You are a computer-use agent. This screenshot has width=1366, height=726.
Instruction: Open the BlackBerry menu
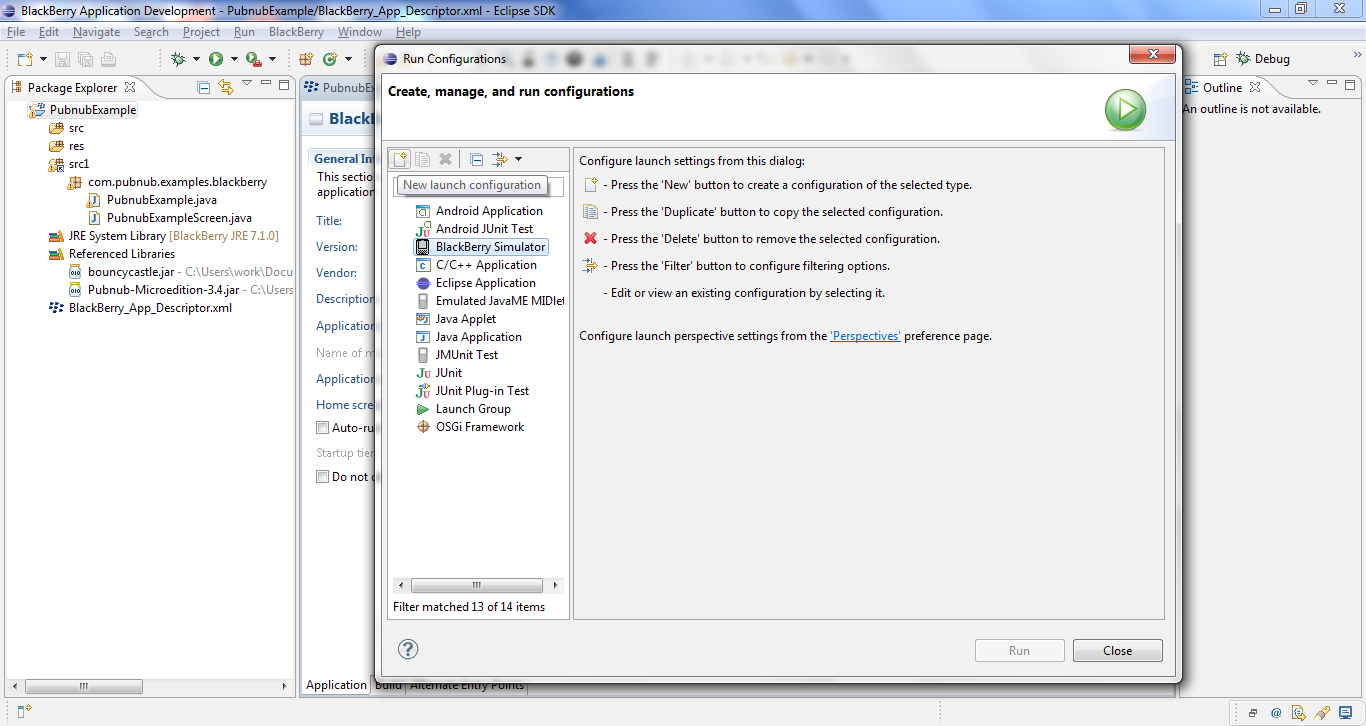[296, 32]
